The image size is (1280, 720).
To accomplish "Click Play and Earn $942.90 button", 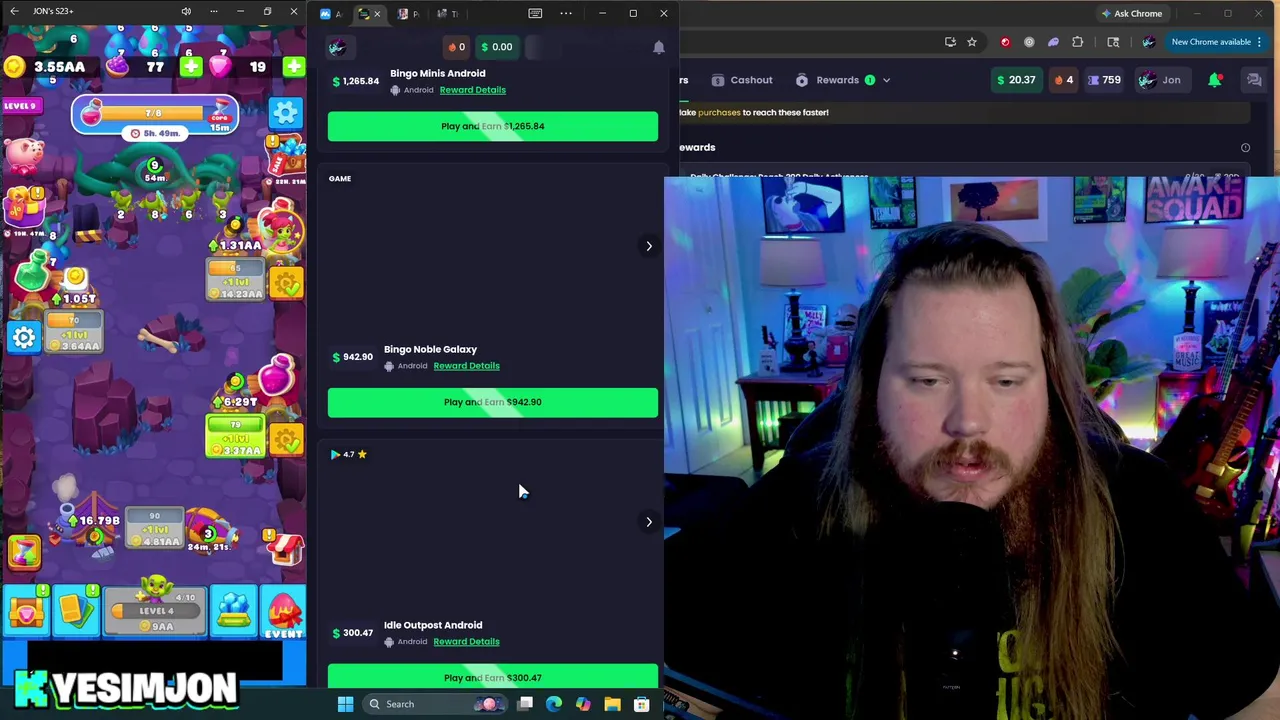I will pos(493,402).
